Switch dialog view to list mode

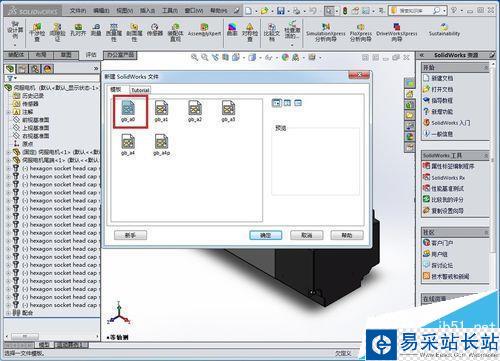tap(287, 103)
